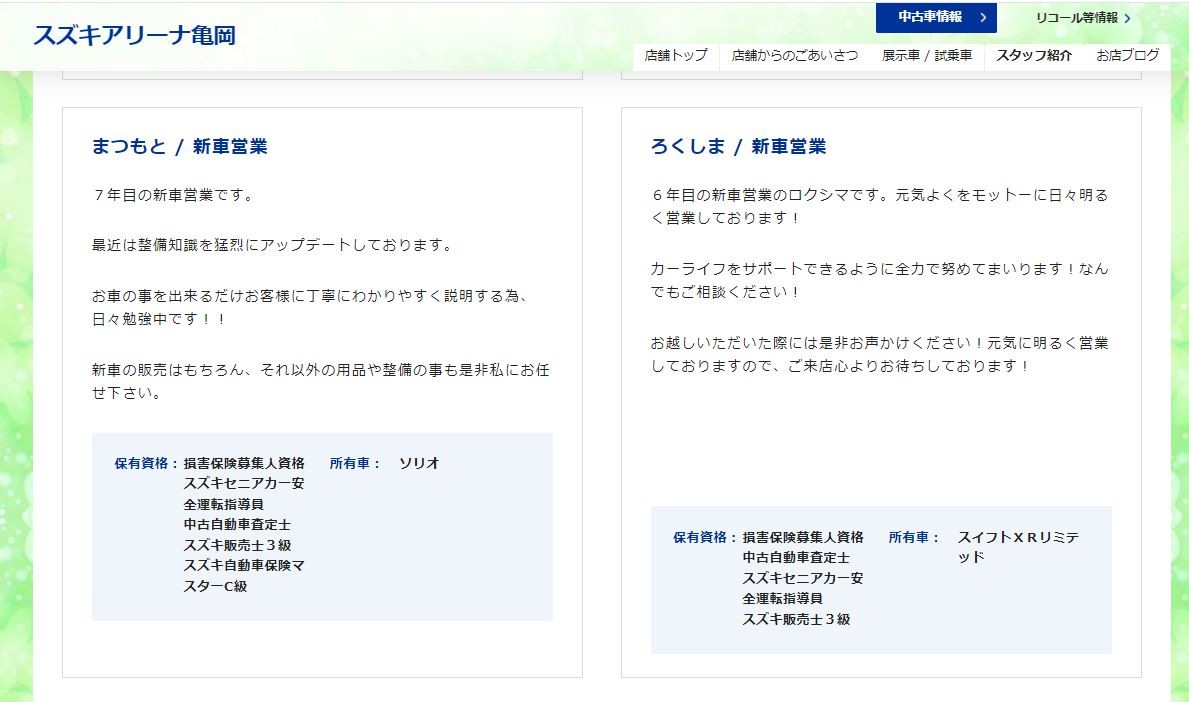Click スズキセニアカー安全運転指導員 in ろくしま card
The image size is (1189, 702).
point(803,588)
